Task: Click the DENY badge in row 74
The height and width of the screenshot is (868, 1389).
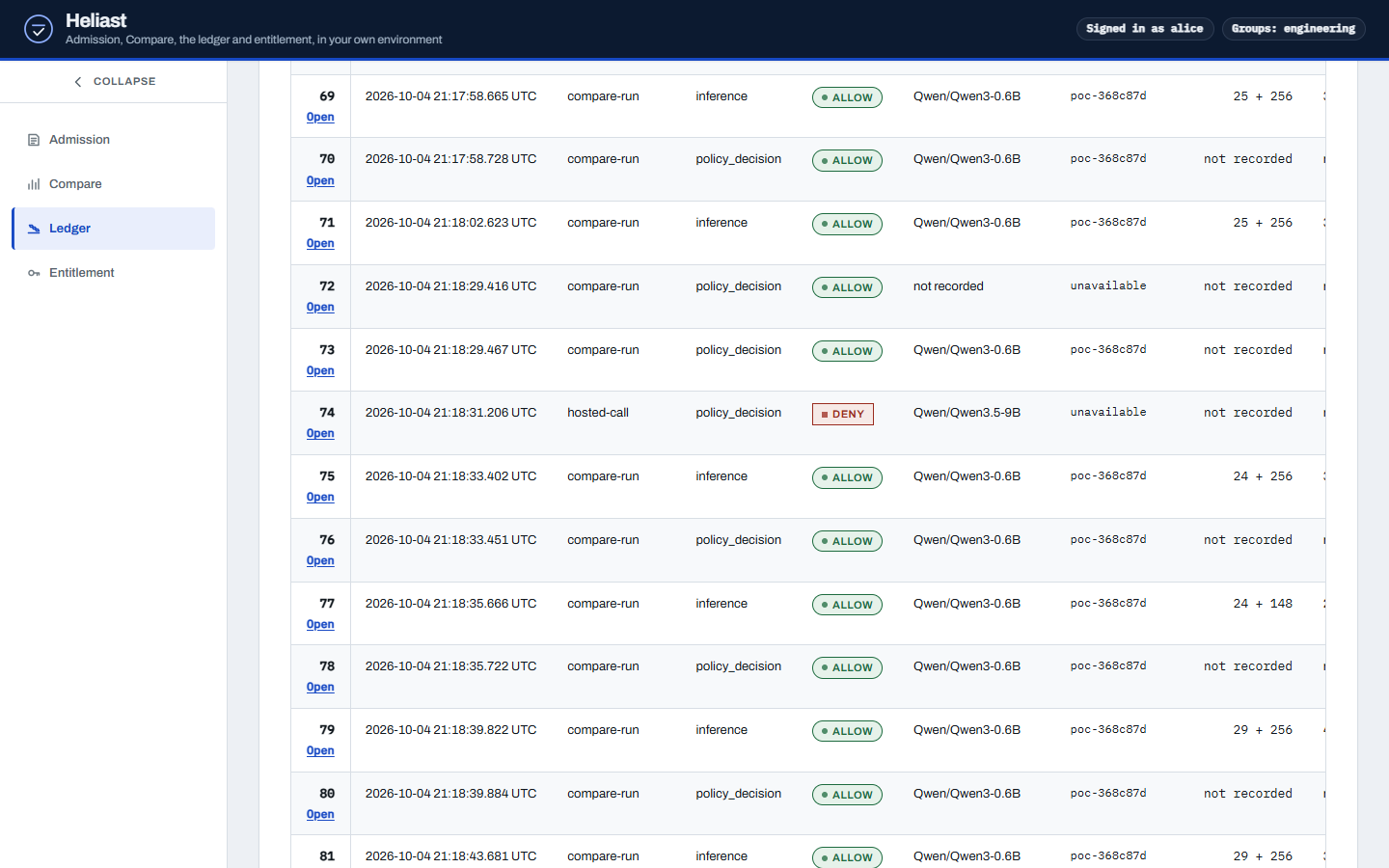Action: coord(843,414)
